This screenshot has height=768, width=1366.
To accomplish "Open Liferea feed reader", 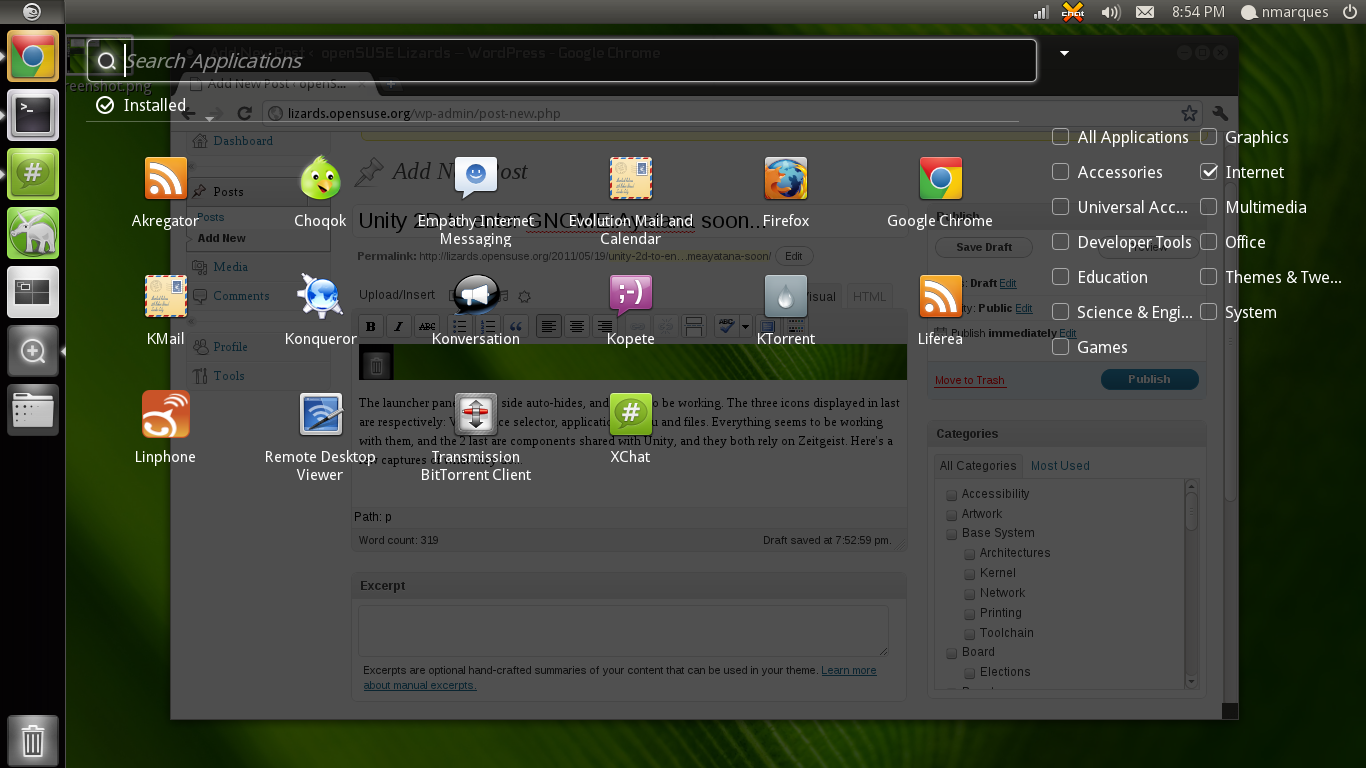I will [x=940, y=311].
